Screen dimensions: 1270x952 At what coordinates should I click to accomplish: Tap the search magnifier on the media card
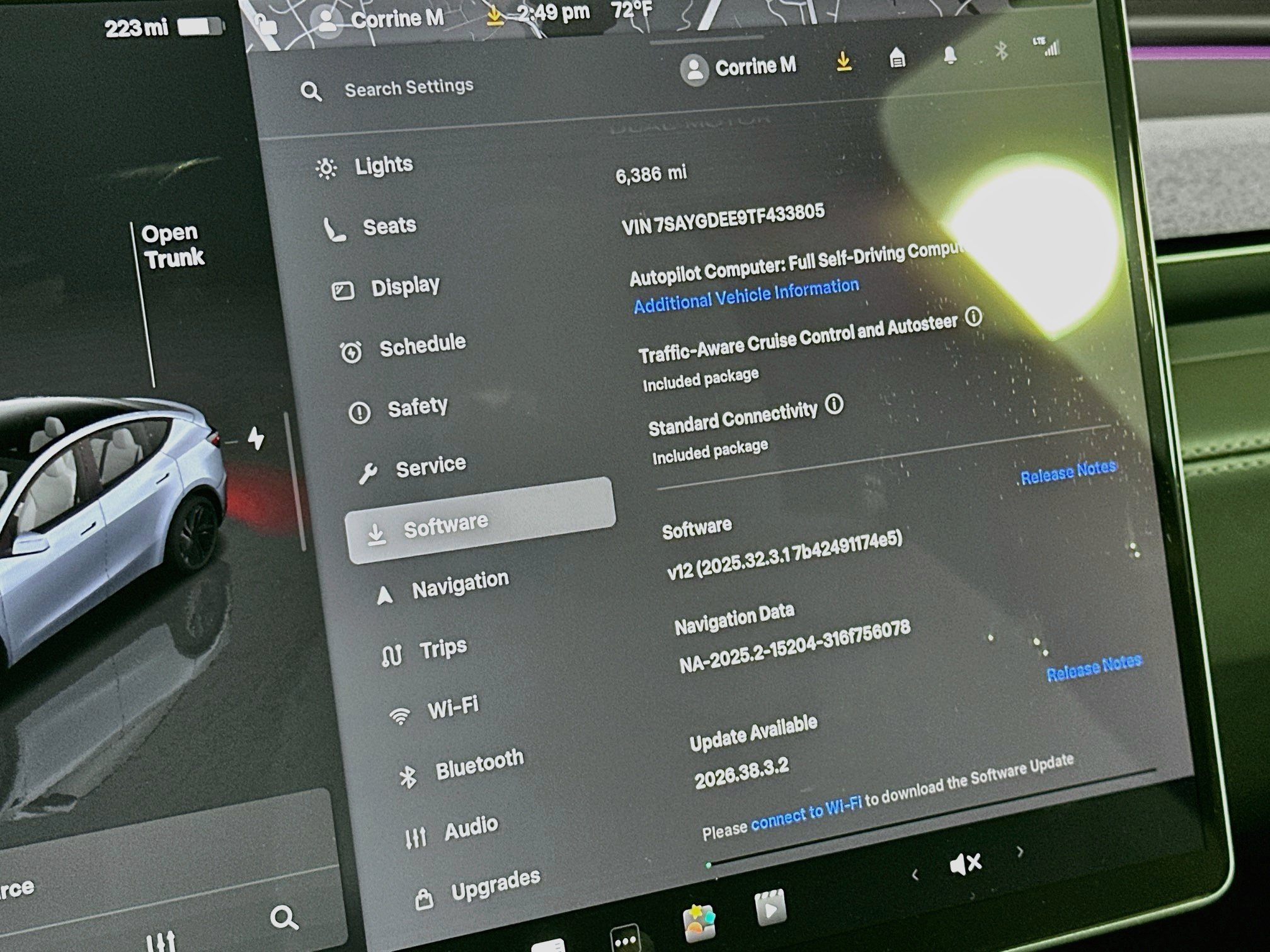284,918
